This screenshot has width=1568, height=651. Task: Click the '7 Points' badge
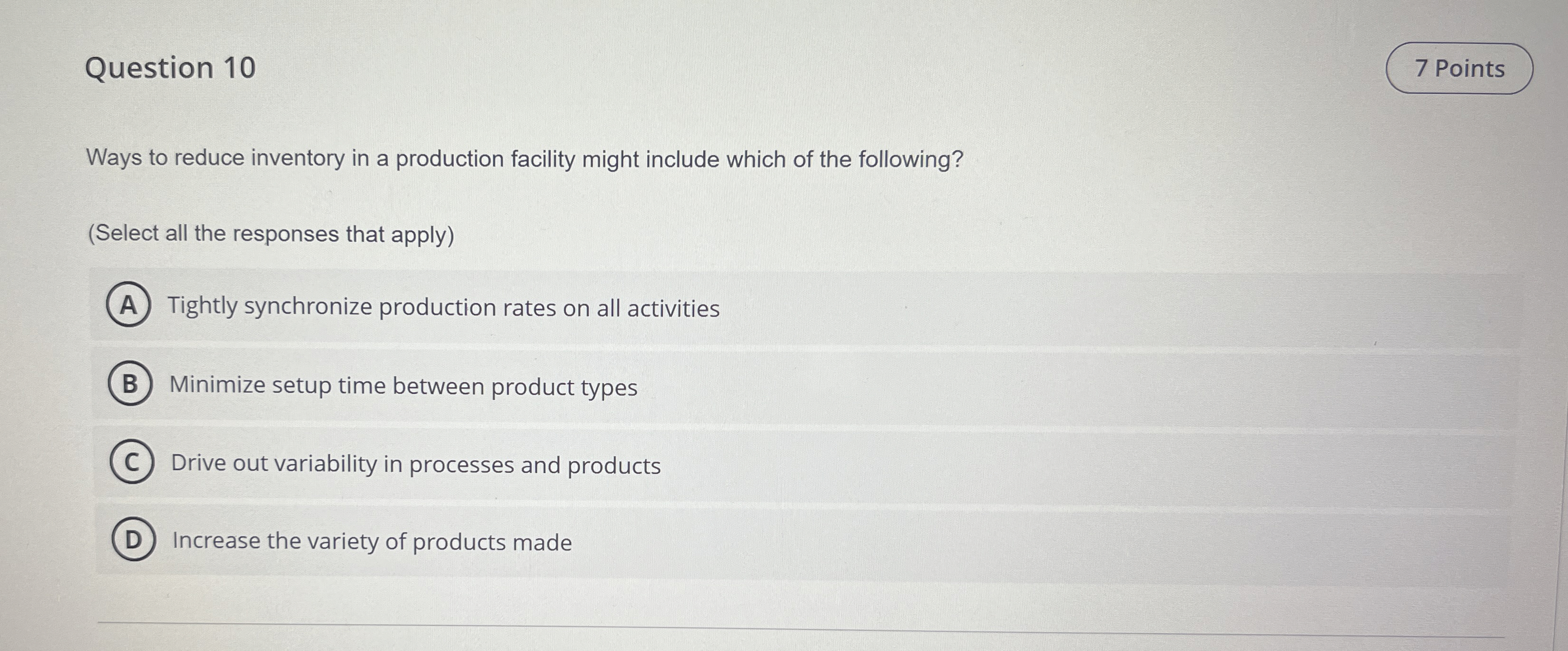(x=1460, y=68)
